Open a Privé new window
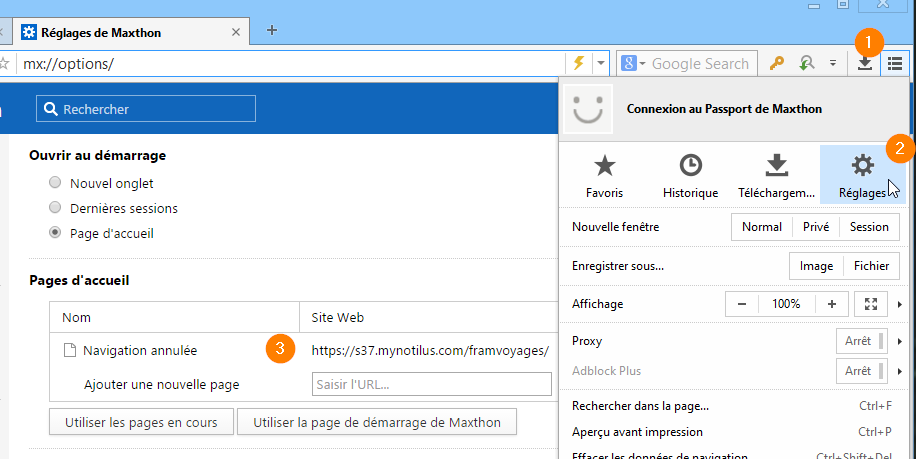Screen dimensions: 916x459 816,227
